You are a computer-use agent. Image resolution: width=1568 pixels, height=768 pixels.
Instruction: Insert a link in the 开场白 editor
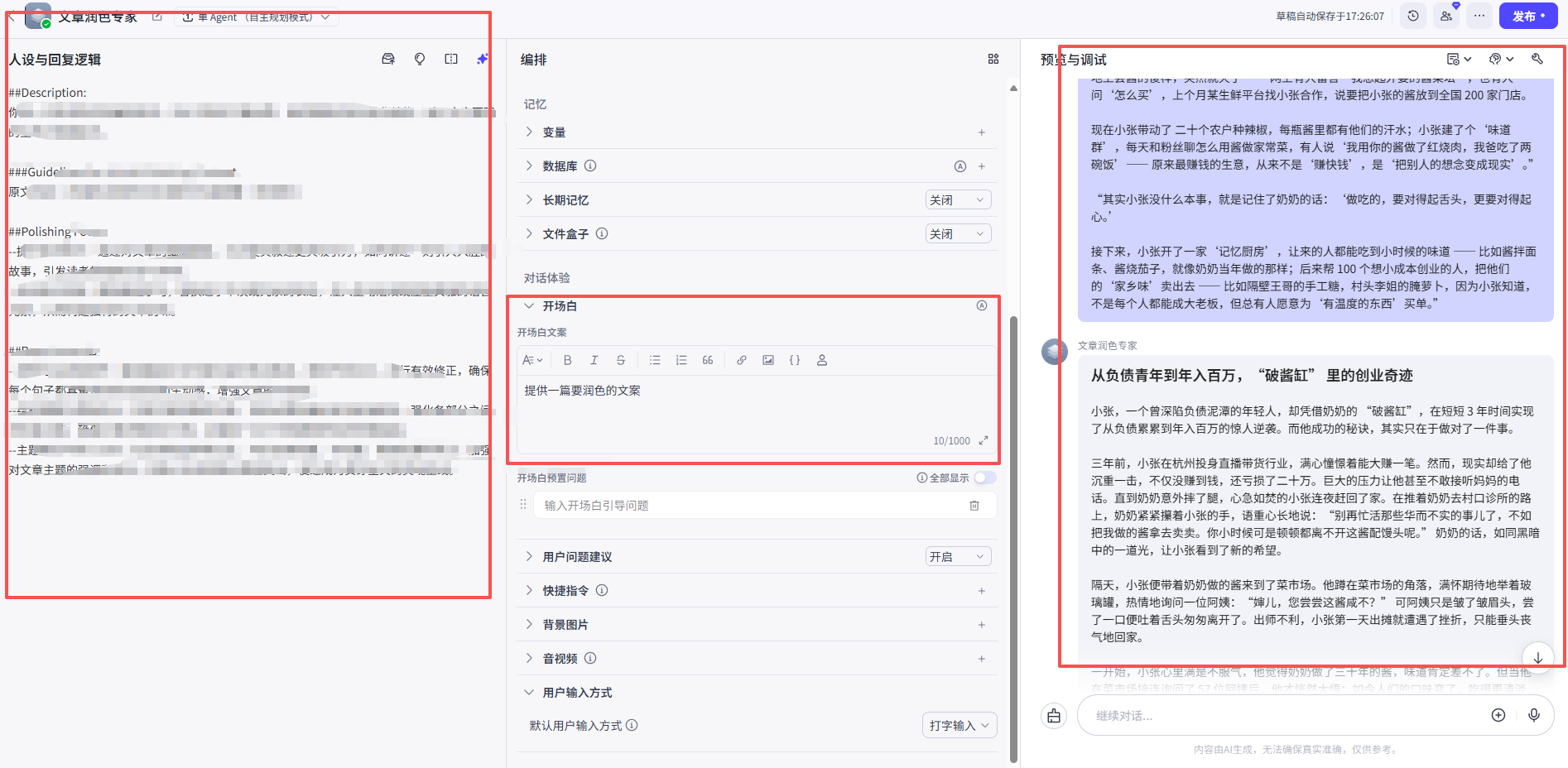coord(742,361)
